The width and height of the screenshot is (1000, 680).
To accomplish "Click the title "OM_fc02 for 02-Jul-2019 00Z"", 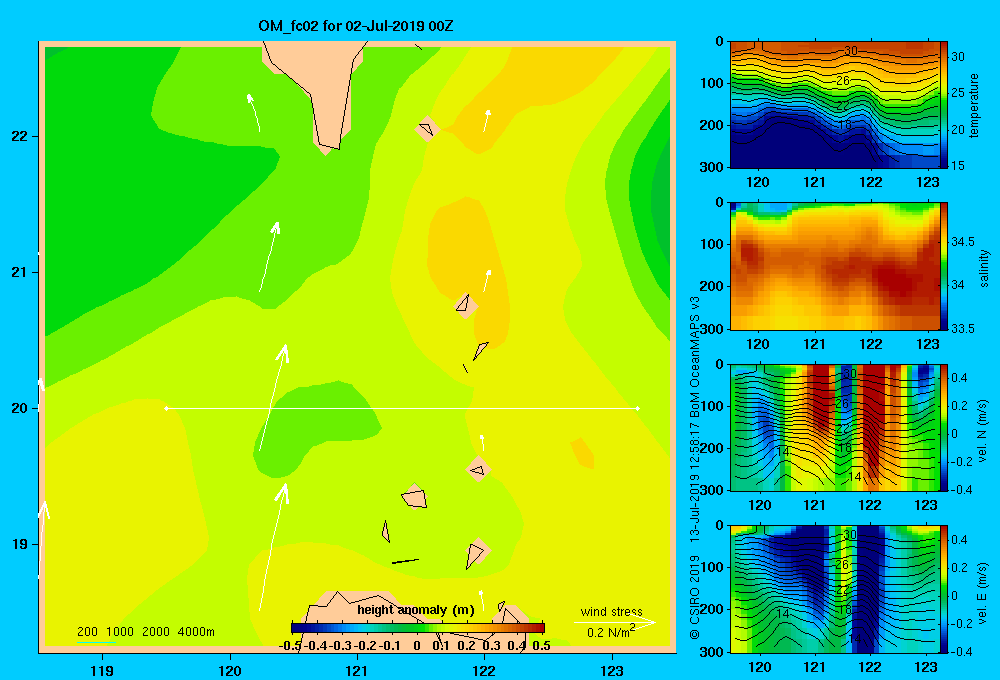I will 356,26.
